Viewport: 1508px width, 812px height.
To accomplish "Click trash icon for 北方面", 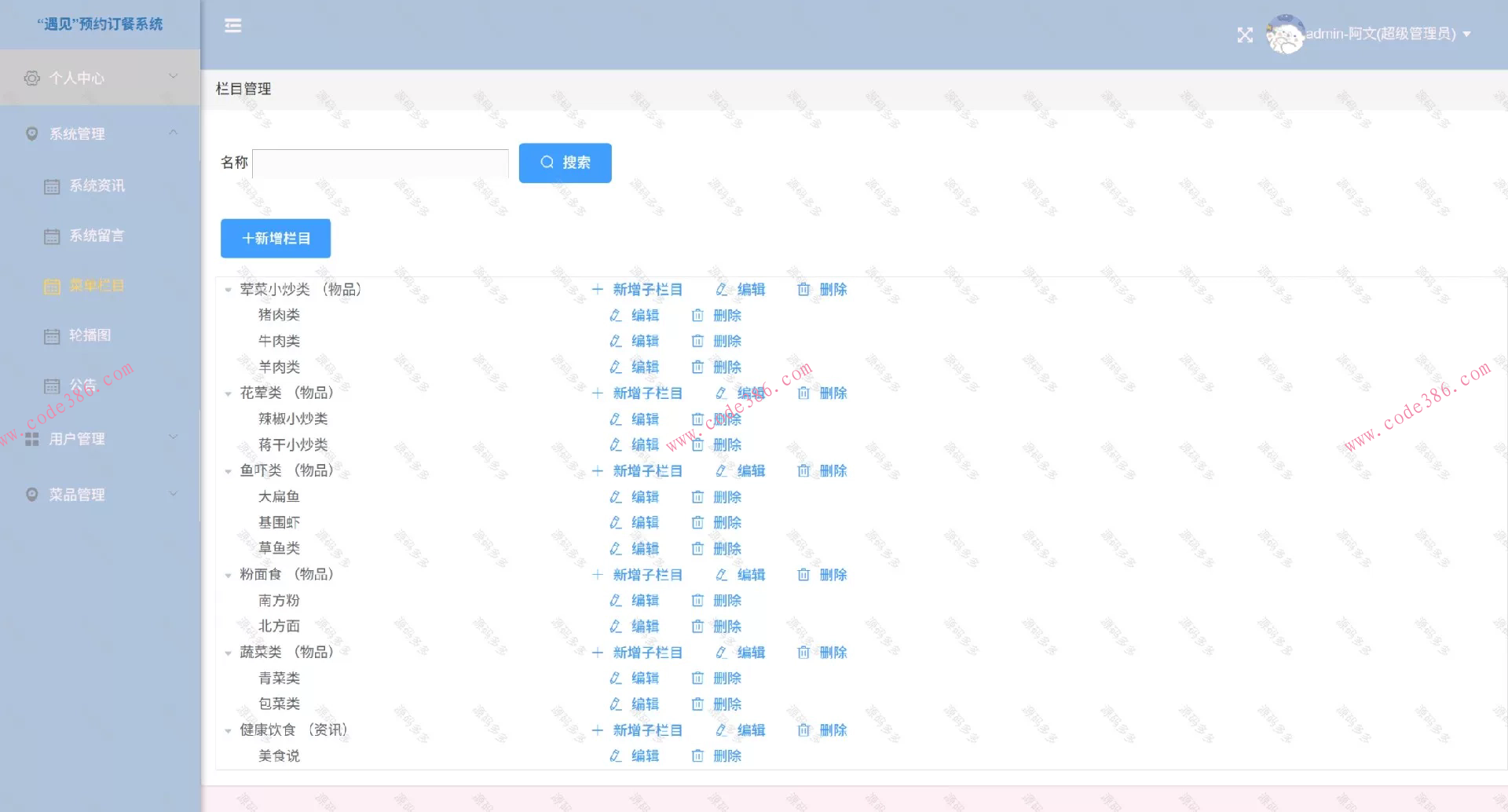I will pos(697,627).
